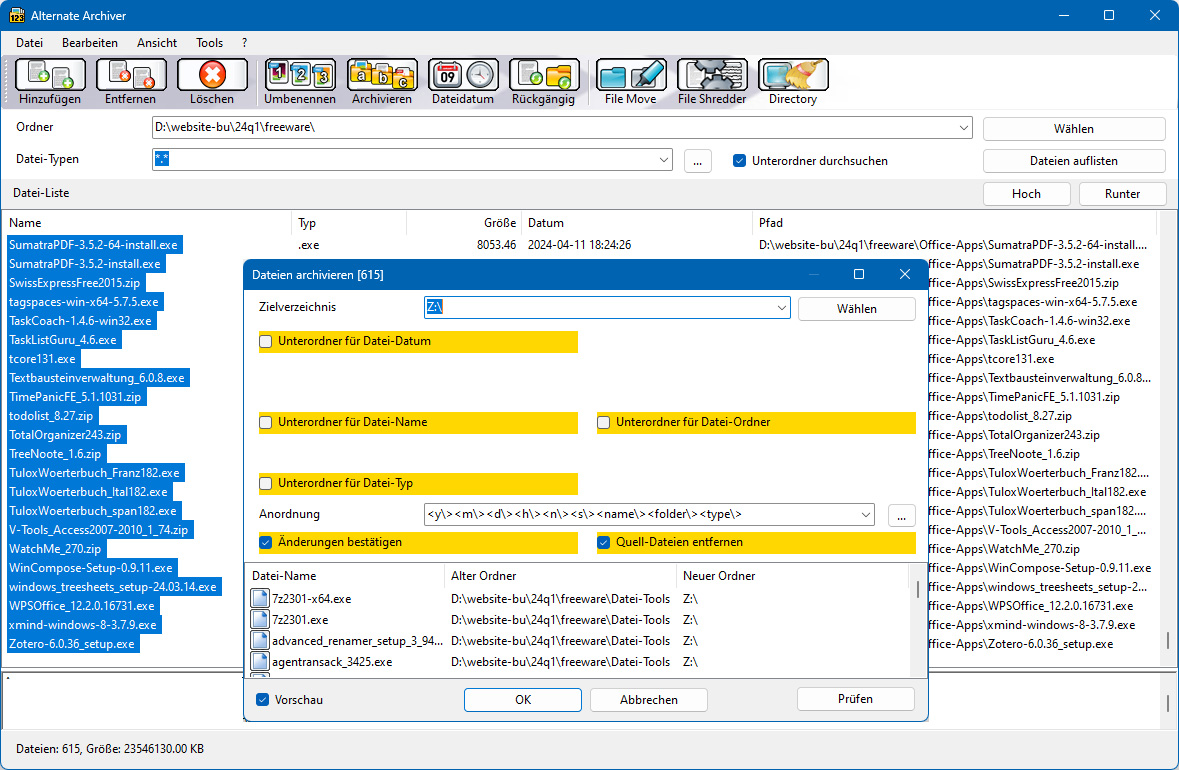Open the Datei menu
Viewport: 1179px width, 770px height.
coord(29,43)
